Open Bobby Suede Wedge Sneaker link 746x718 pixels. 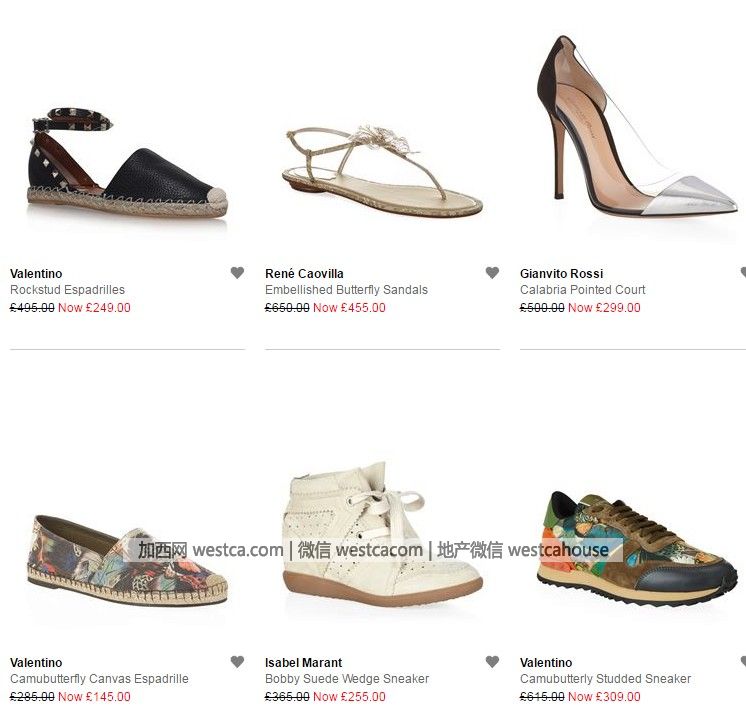(347, 679)
